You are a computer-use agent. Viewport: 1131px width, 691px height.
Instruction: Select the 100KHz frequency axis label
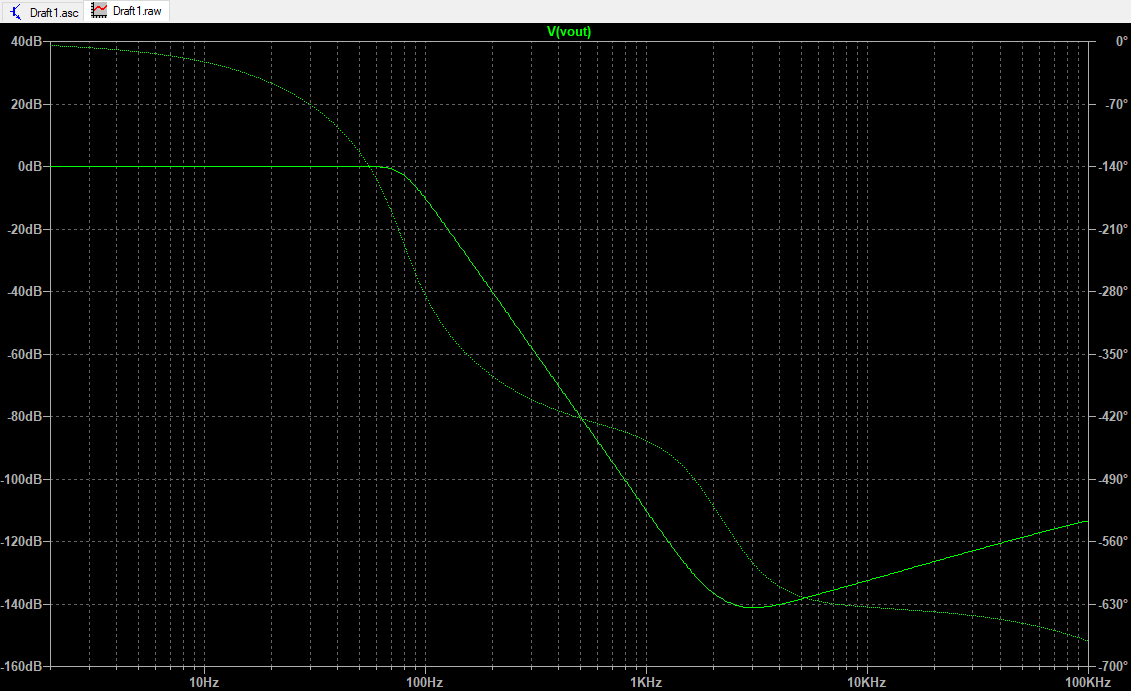click(1086, 682)
